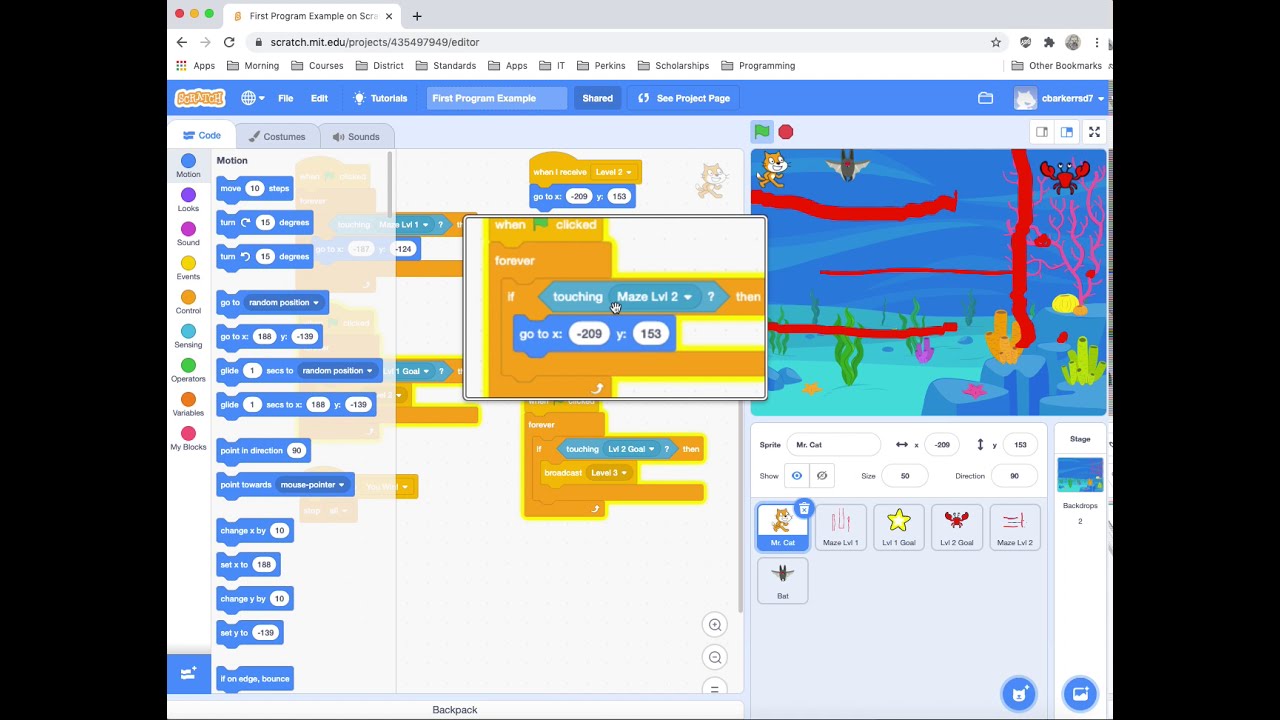The image size is (1280, 720).
Task: Open the Edit menu
Action: click(x=319, y=98)
